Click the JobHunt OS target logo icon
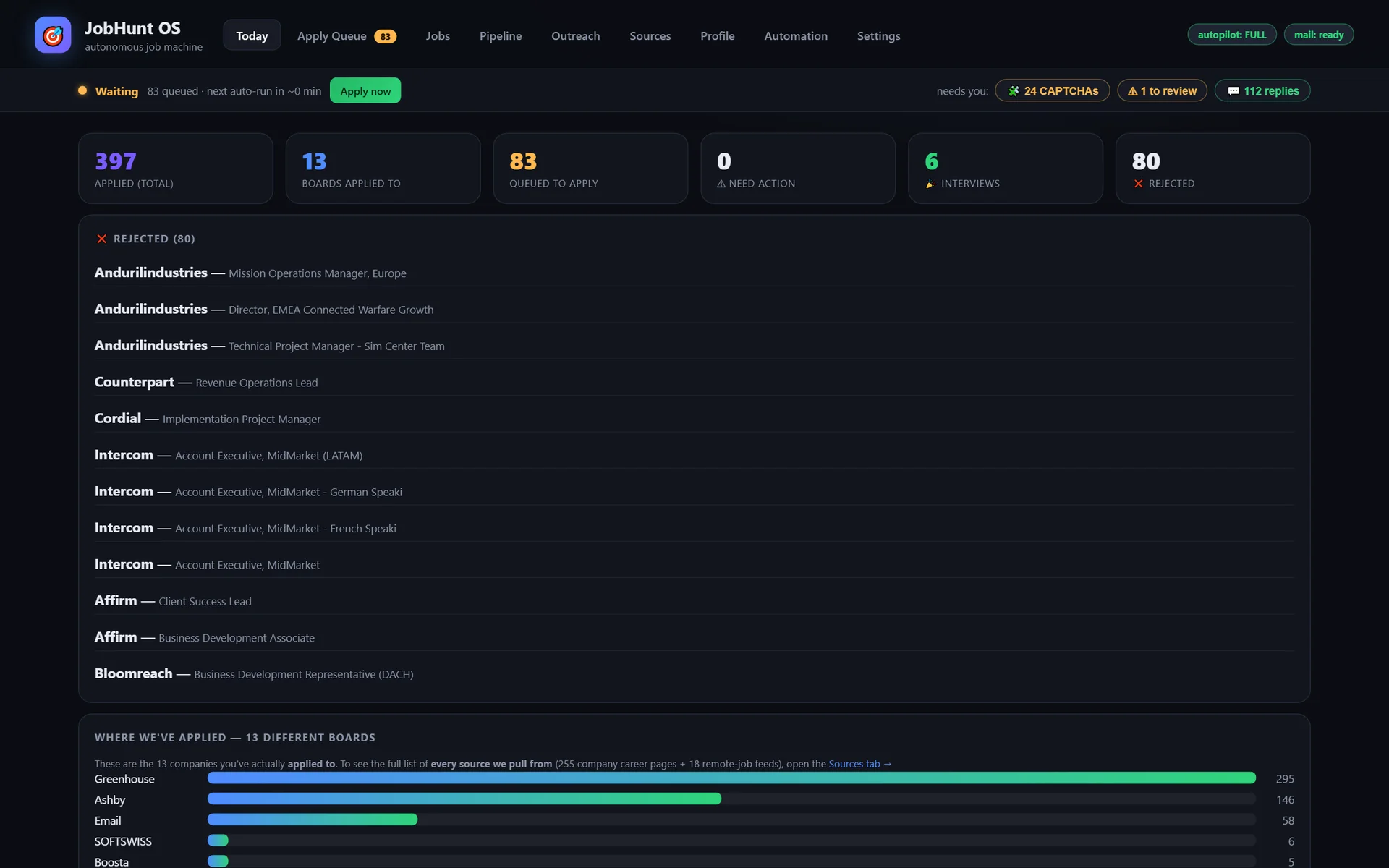The width and height of the screenshot is (1389, 868). (x=53, y=35)
